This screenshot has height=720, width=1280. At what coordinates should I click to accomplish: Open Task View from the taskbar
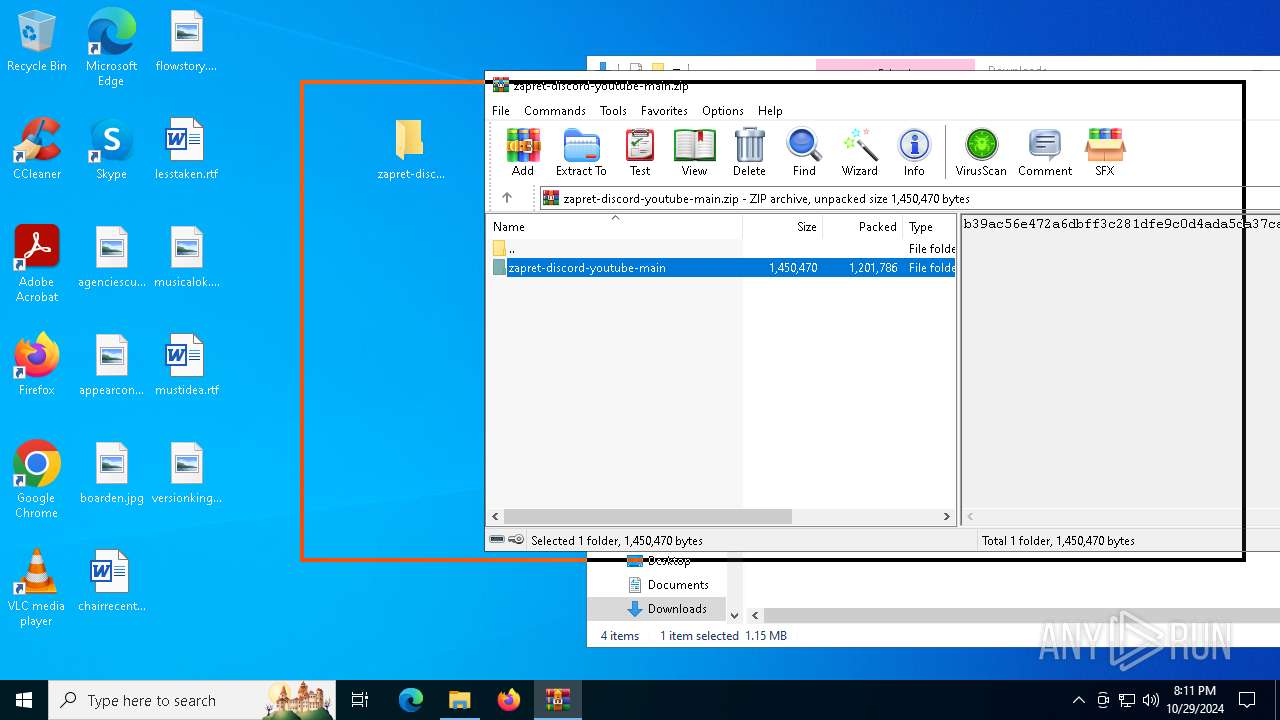[x=360, y=700]
